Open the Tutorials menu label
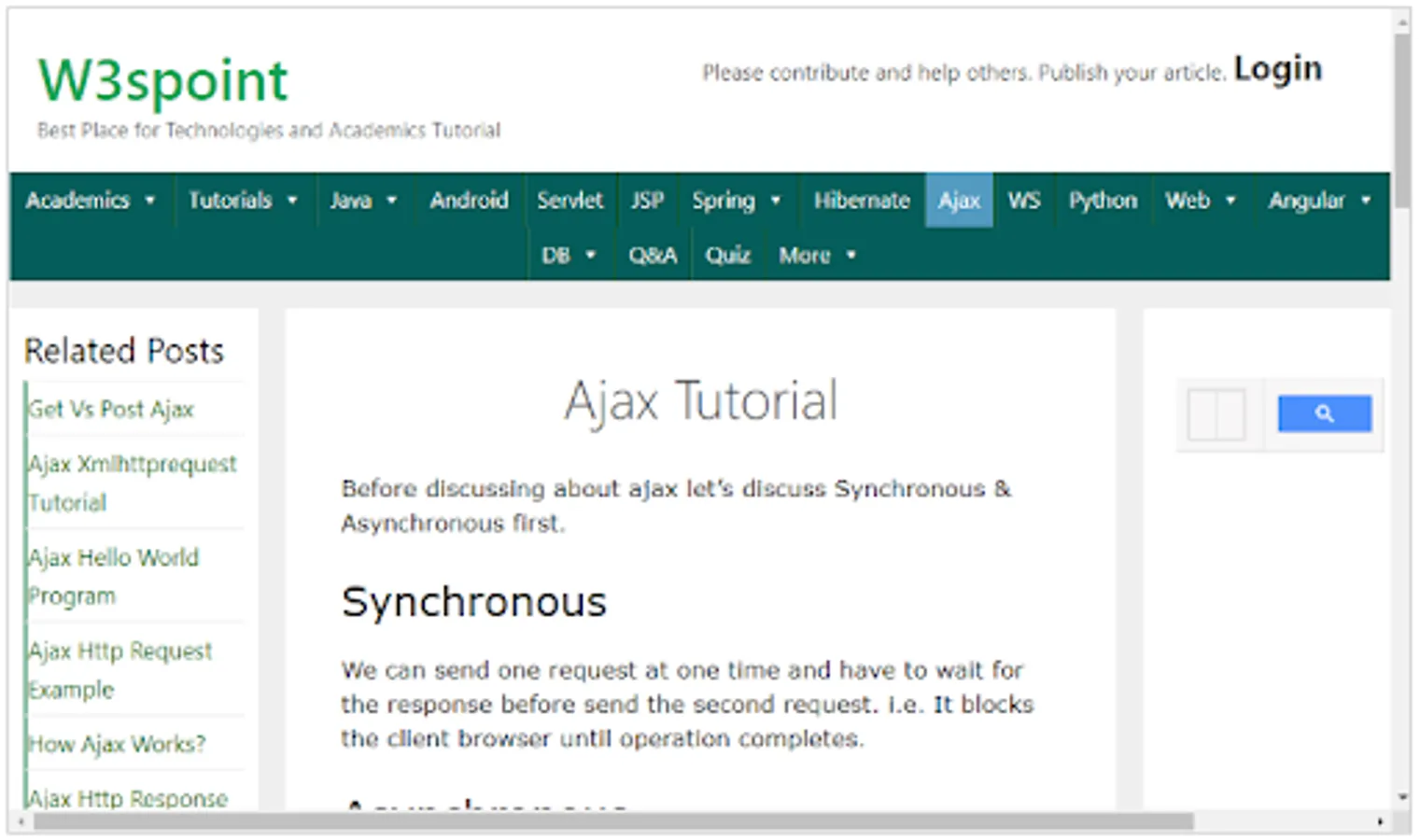The height and width of the screenshot is (840, 1420). 230,201
